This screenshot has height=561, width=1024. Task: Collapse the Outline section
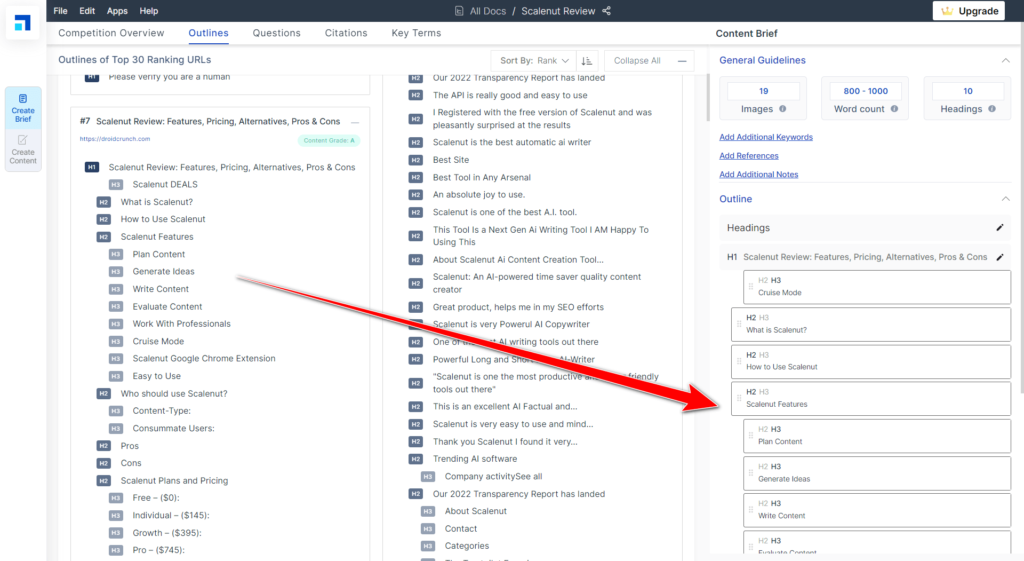coord(1005,199)
